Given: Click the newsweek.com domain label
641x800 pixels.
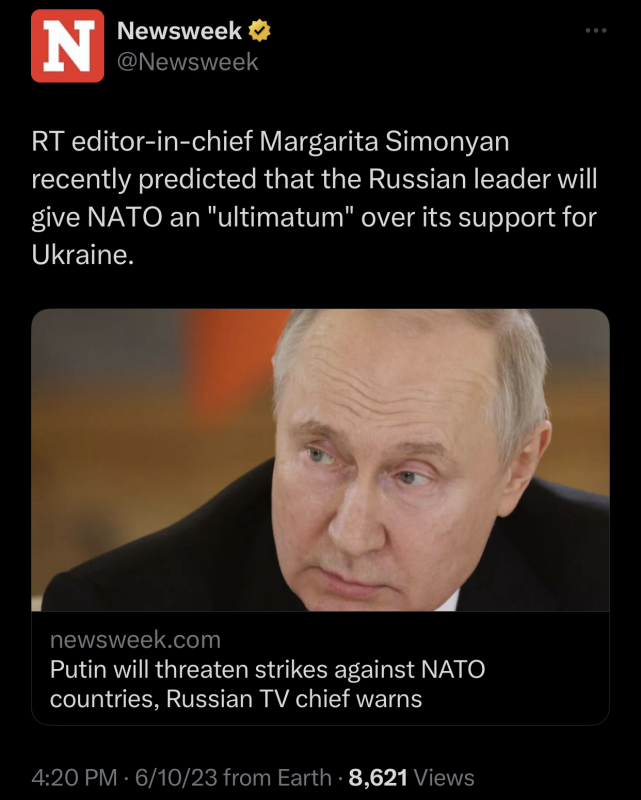Looking at the screenshot, I should (135, 639).
